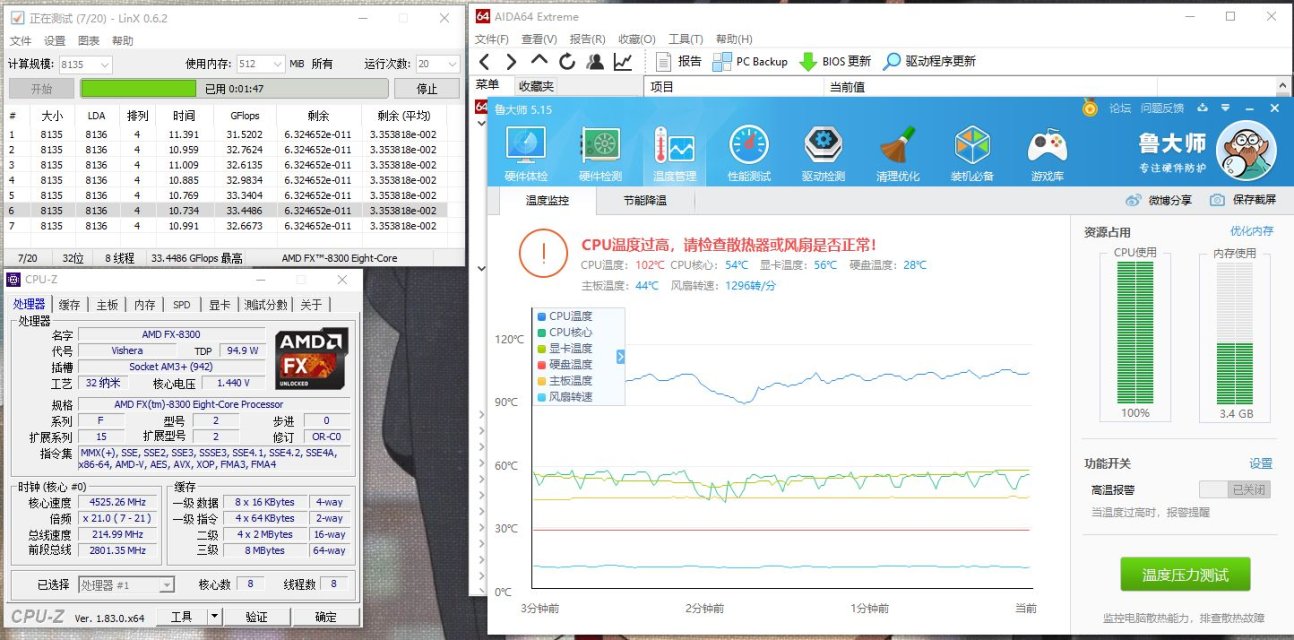Screen dimensions: 1294x640
Task: Click CPU-Z 确定 button
Action: tap(326, 616)
